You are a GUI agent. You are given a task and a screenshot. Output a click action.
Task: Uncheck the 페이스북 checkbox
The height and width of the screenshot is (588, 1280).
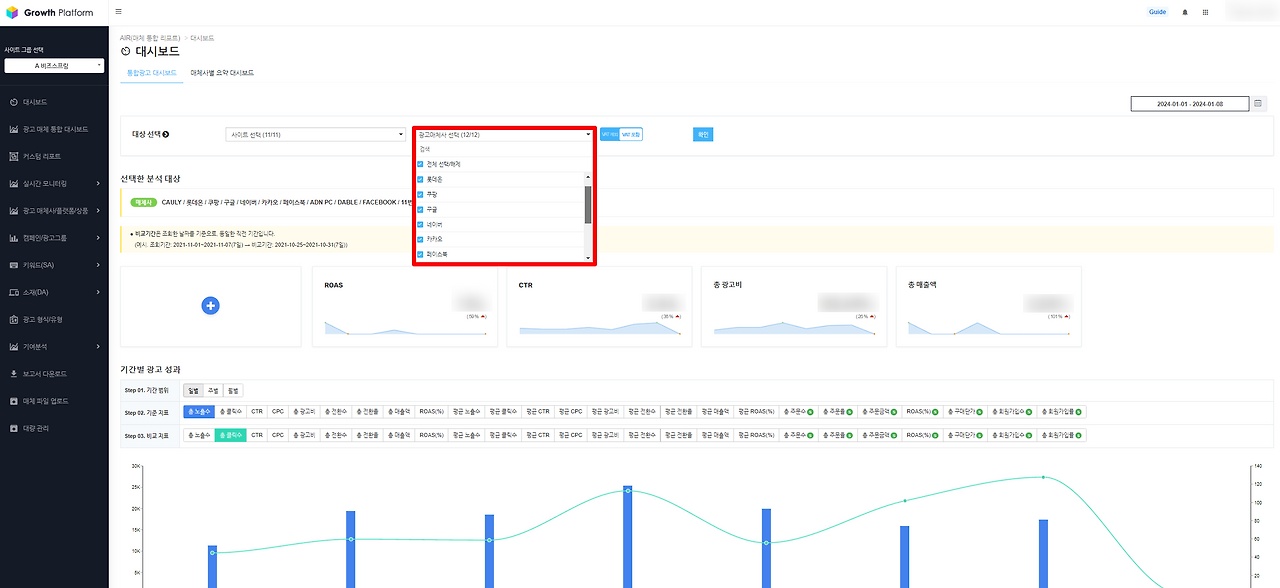click(x=421, y=254)
